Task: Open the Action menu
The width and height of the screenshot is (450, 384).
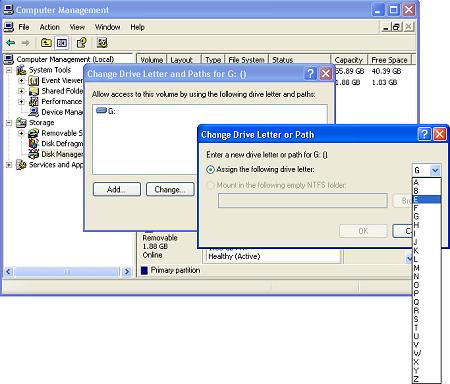Action: (x=50, y=27)
